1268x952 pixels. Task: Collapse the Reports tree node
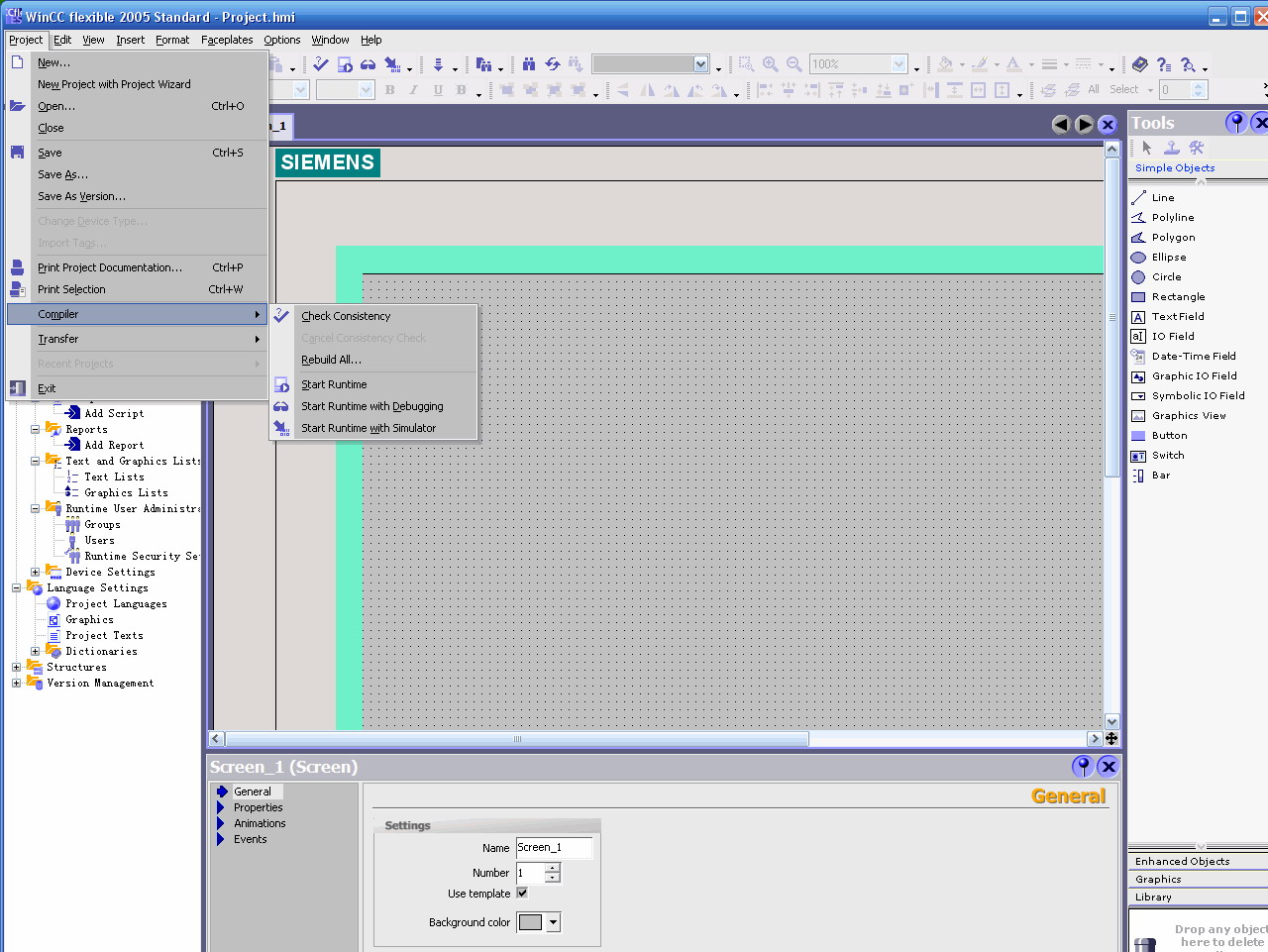[x=36, y=429]
